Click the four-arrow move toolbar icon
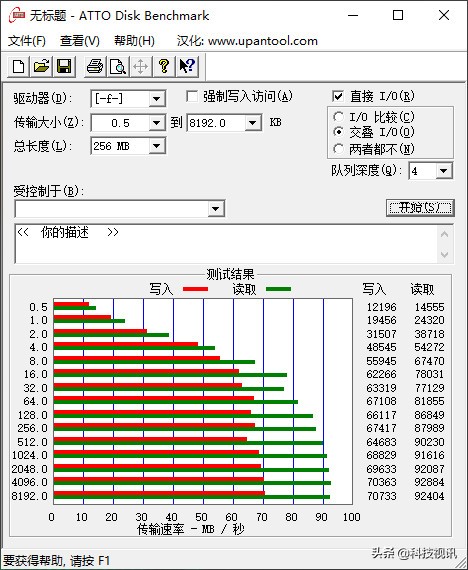This screenshot has height=570, width=468. pos(141,67)
